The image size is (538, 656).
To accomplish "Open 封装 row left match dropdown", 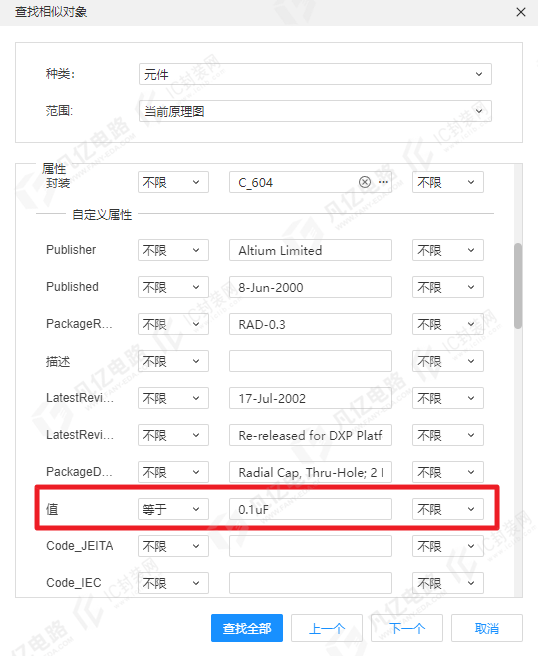I will (173, 182).
